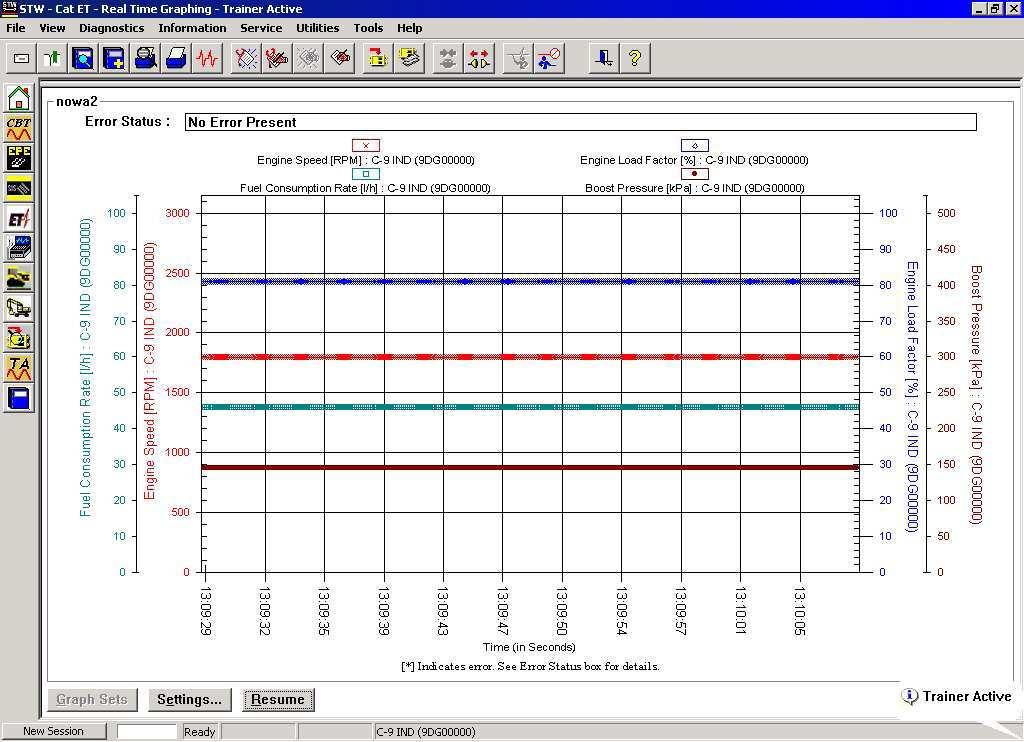
Task: Click the gray connect plug toolbar icon
Action: (x=447, y=59)
